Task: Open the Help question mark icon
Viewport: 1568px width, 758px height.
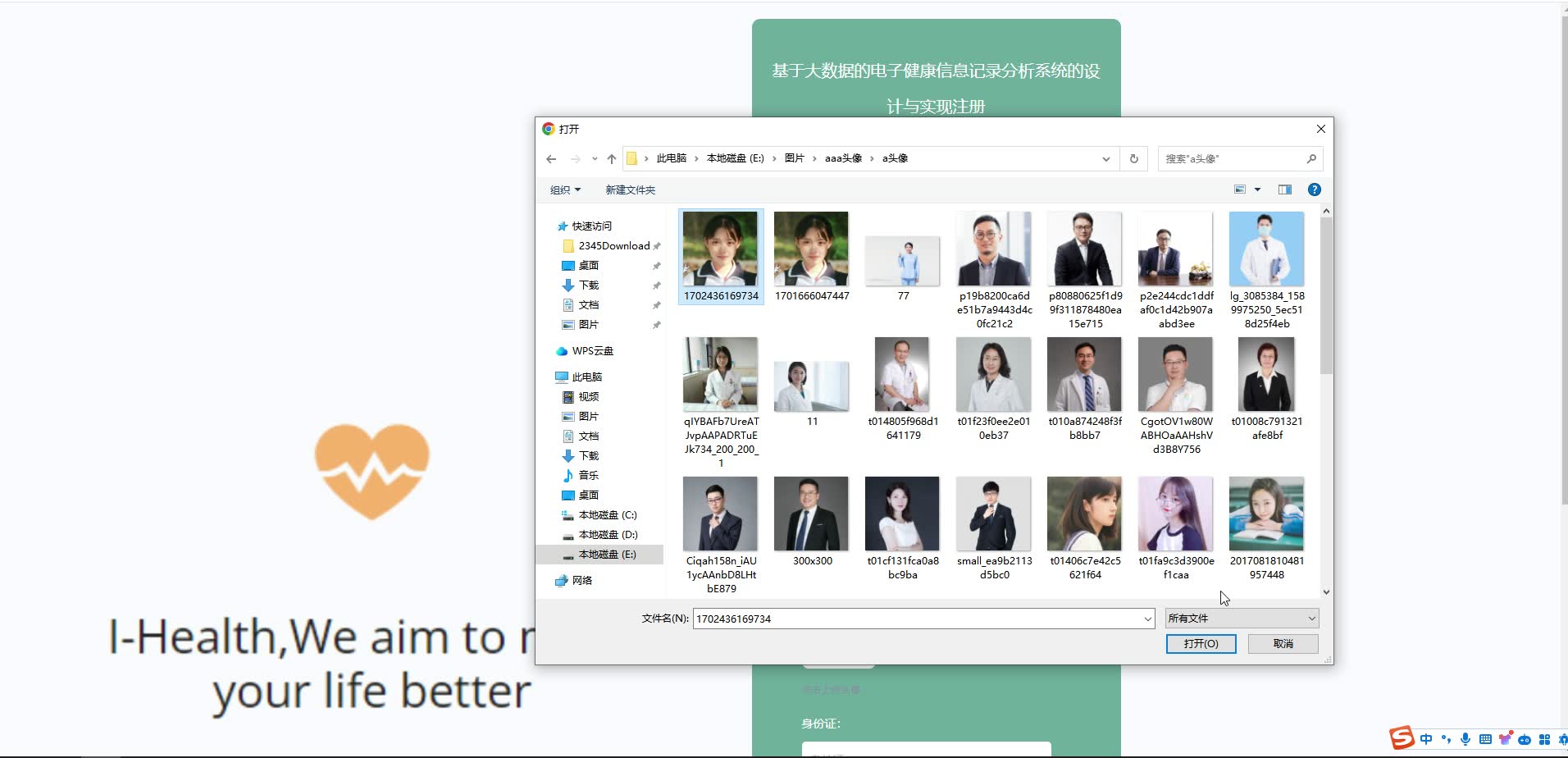Action: pos(1315,189)
